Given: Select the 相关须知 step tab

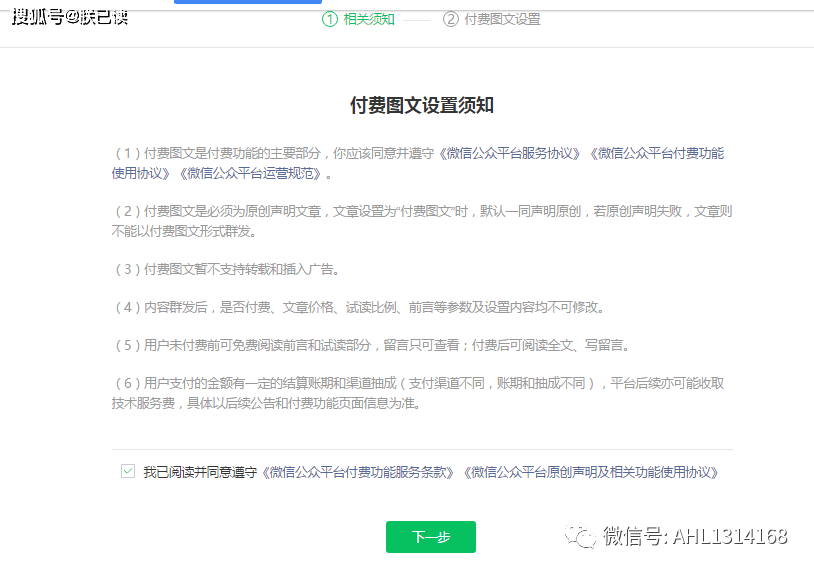Looking at the screenshot, I should pyautogui.click(x=368, y=19).
